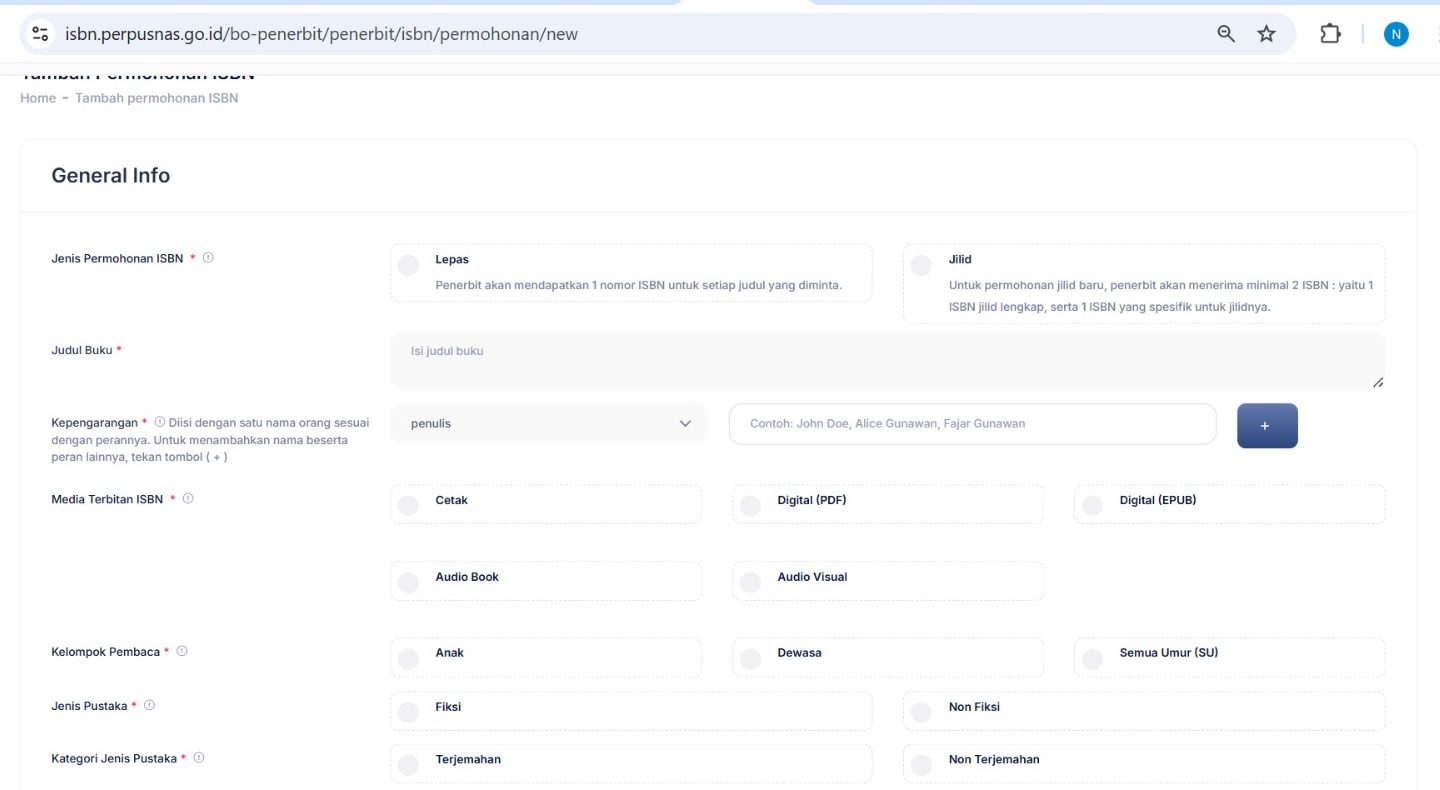Choose the Jilid ISBN request option
Viewport: 1440px width, 790px height.
921,266
